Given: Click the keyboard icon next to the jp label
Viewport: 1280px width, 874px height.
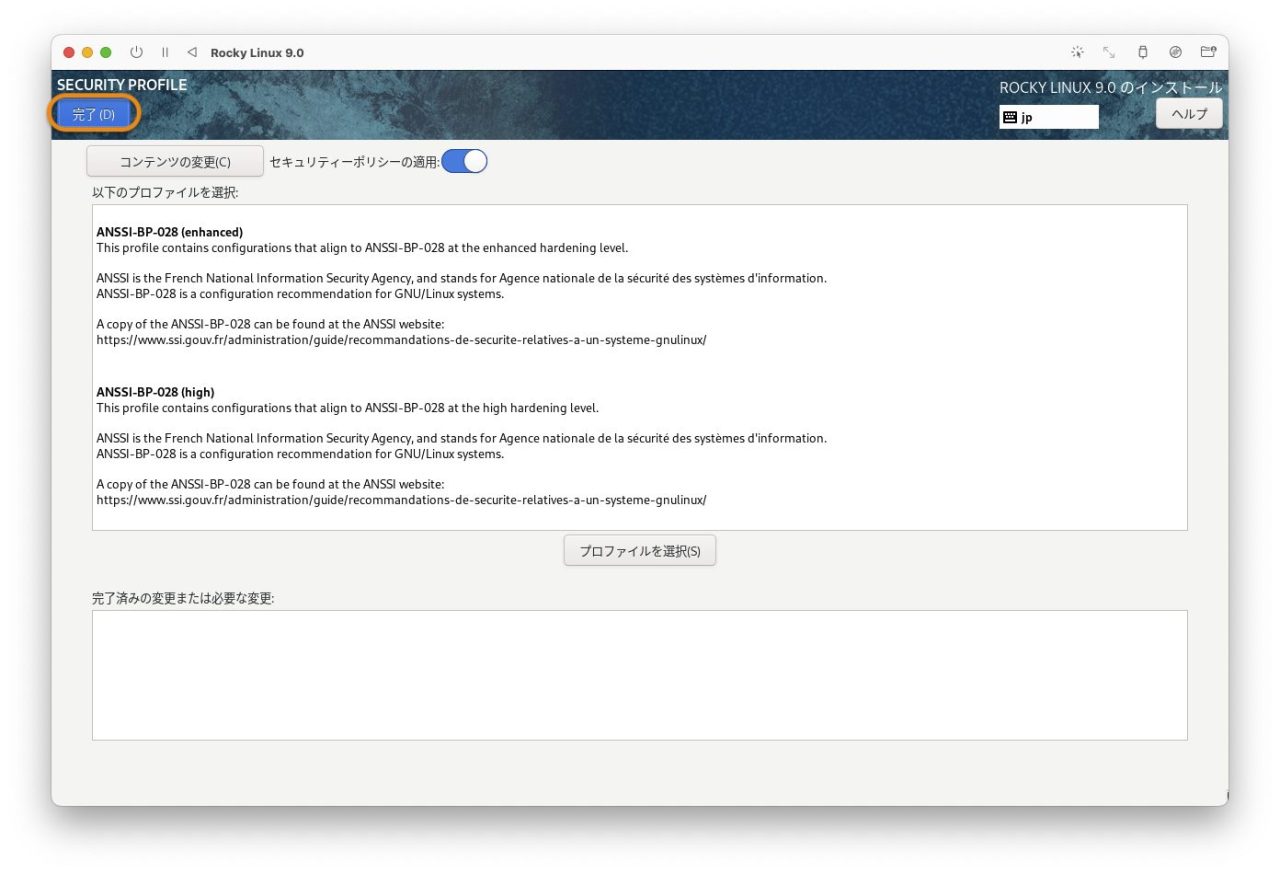Looking at the screenshot, I should [1011, 117].
